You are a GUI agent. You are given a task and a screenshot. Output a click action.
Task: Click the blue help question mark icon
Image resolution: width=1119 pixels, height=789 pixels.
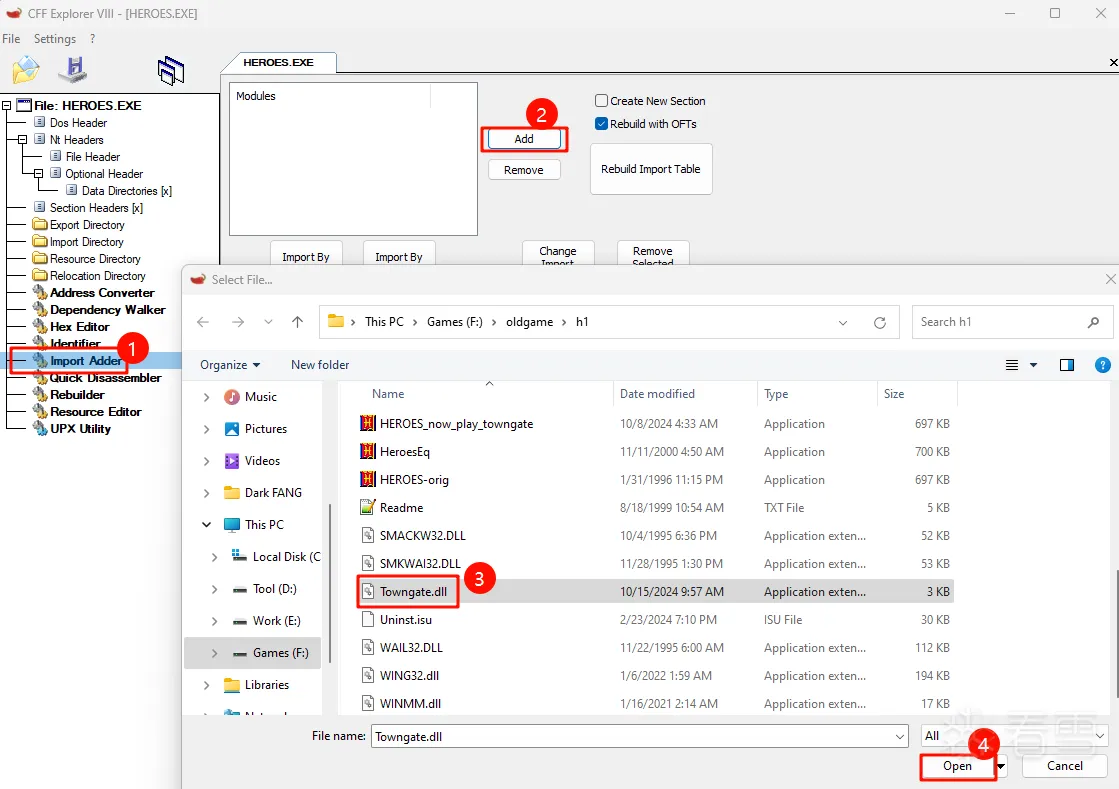click(x=1103, y=365)
